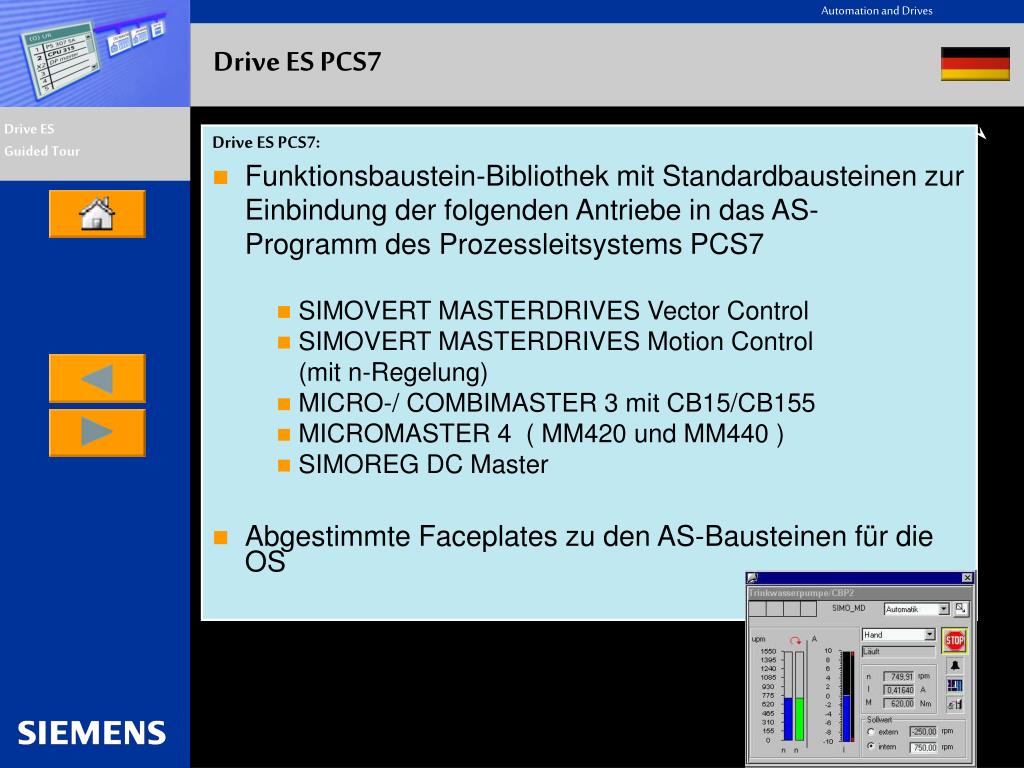1024x768 pixels.
Task: Click the Abgestimmte Faceplates paragraph
Action: coord(588,549)
